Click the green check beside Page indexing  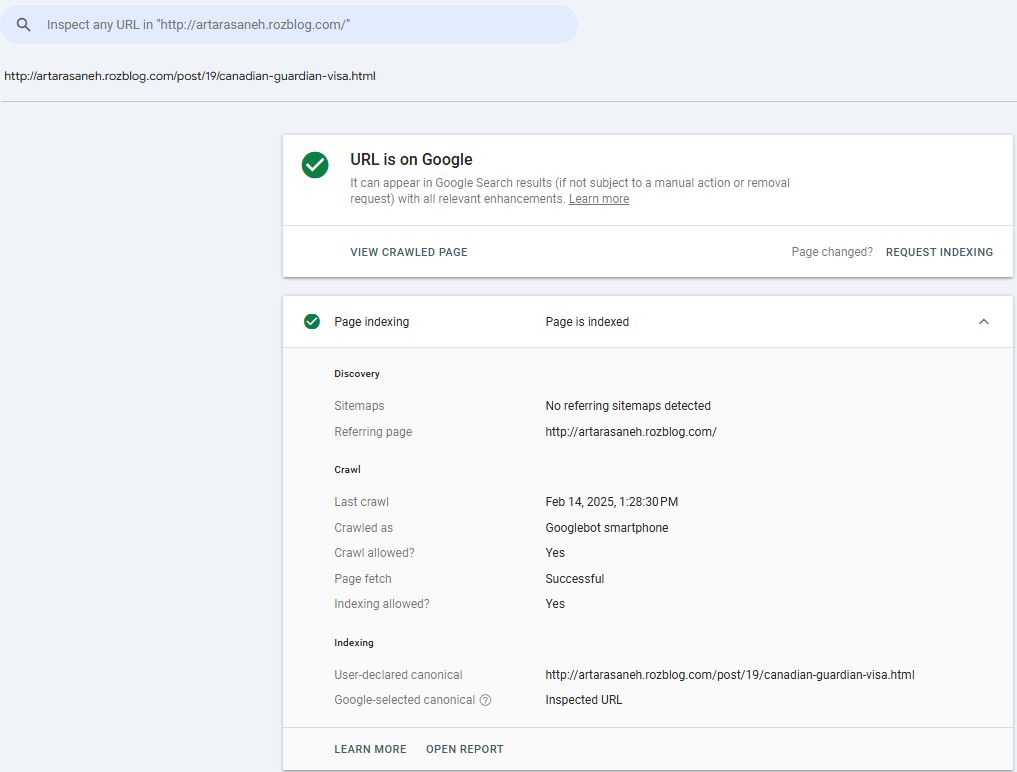(311, 321)
